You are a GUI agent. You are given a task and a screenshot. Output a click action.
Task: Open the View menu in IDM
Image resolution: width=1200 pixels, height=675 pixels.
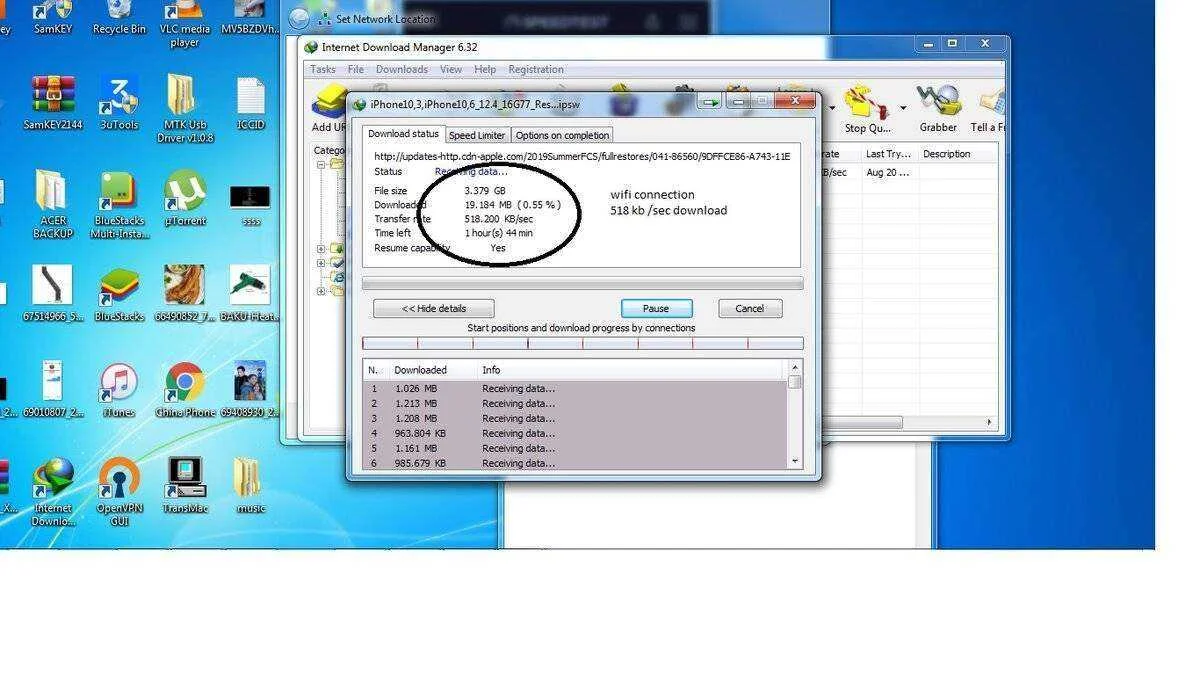pyautogui.click(x=451, y=70)
